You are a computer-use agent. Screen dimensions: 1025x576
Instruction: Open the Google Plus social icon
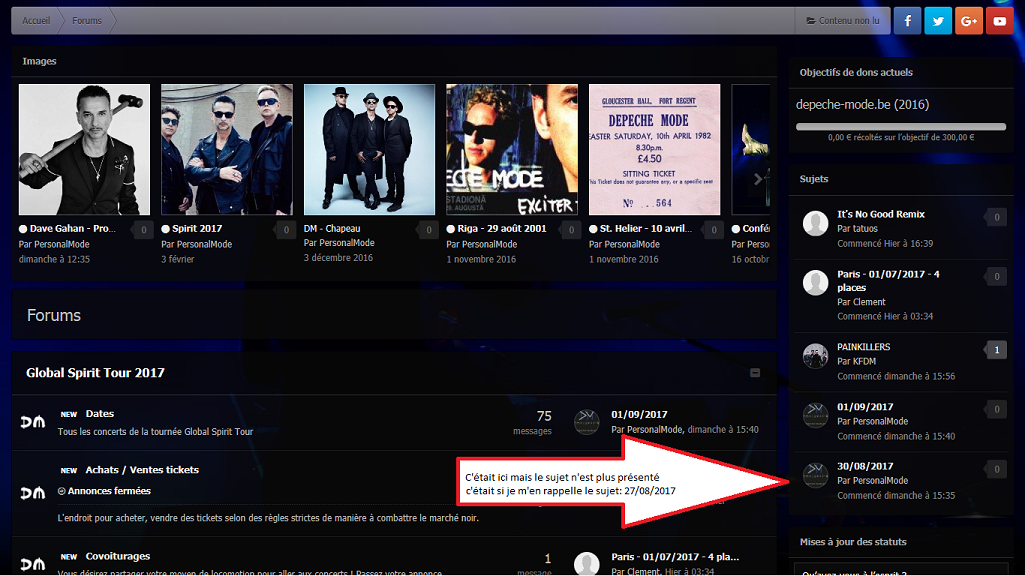969,21
